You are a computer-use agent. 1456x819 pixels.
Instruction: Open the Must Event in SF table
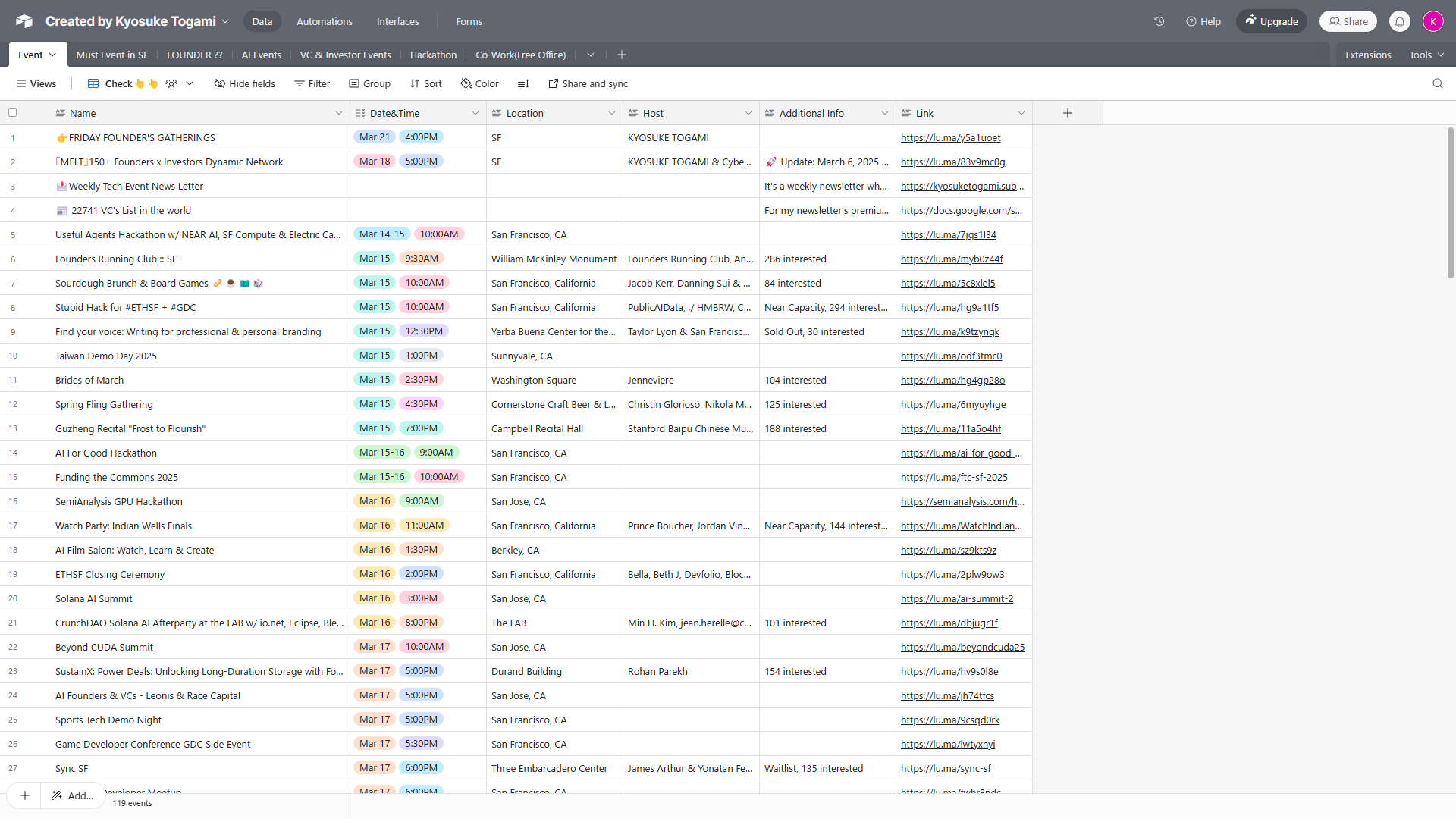(x=111, y=55)
